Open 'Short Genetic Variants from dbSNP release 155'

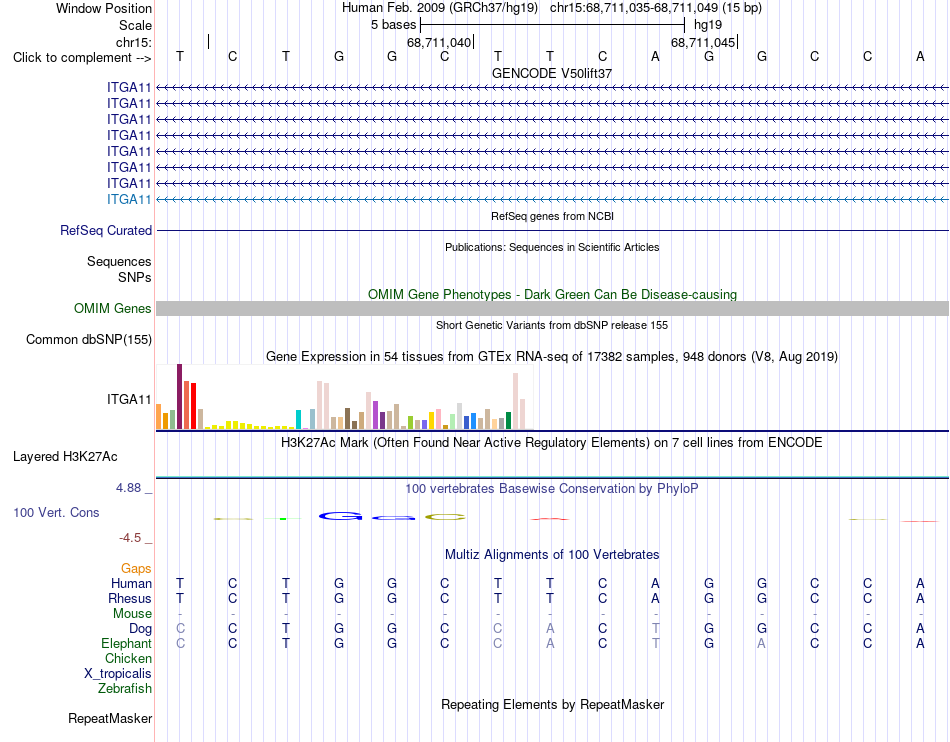point(552,325)
